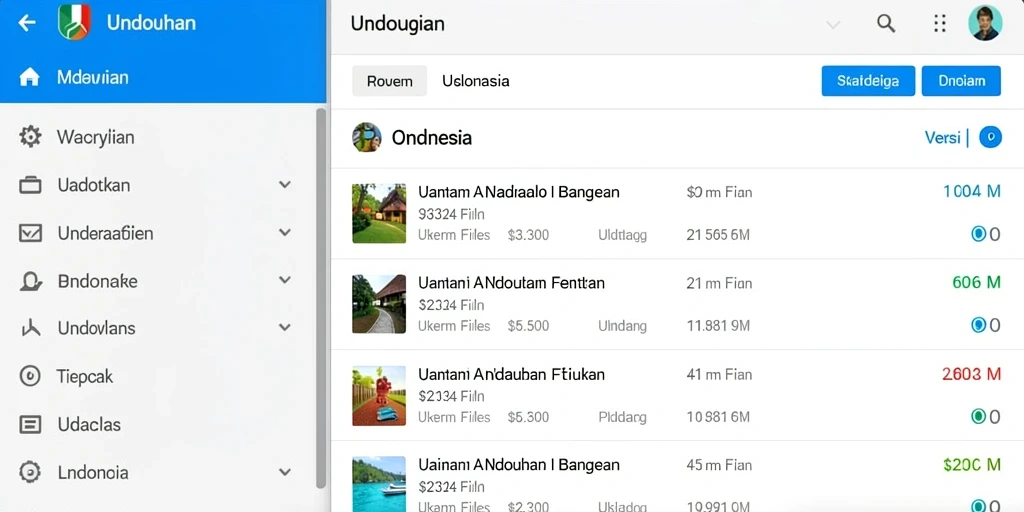Open the Uainani ANdouhan I Bangean listing

point(519,465)
